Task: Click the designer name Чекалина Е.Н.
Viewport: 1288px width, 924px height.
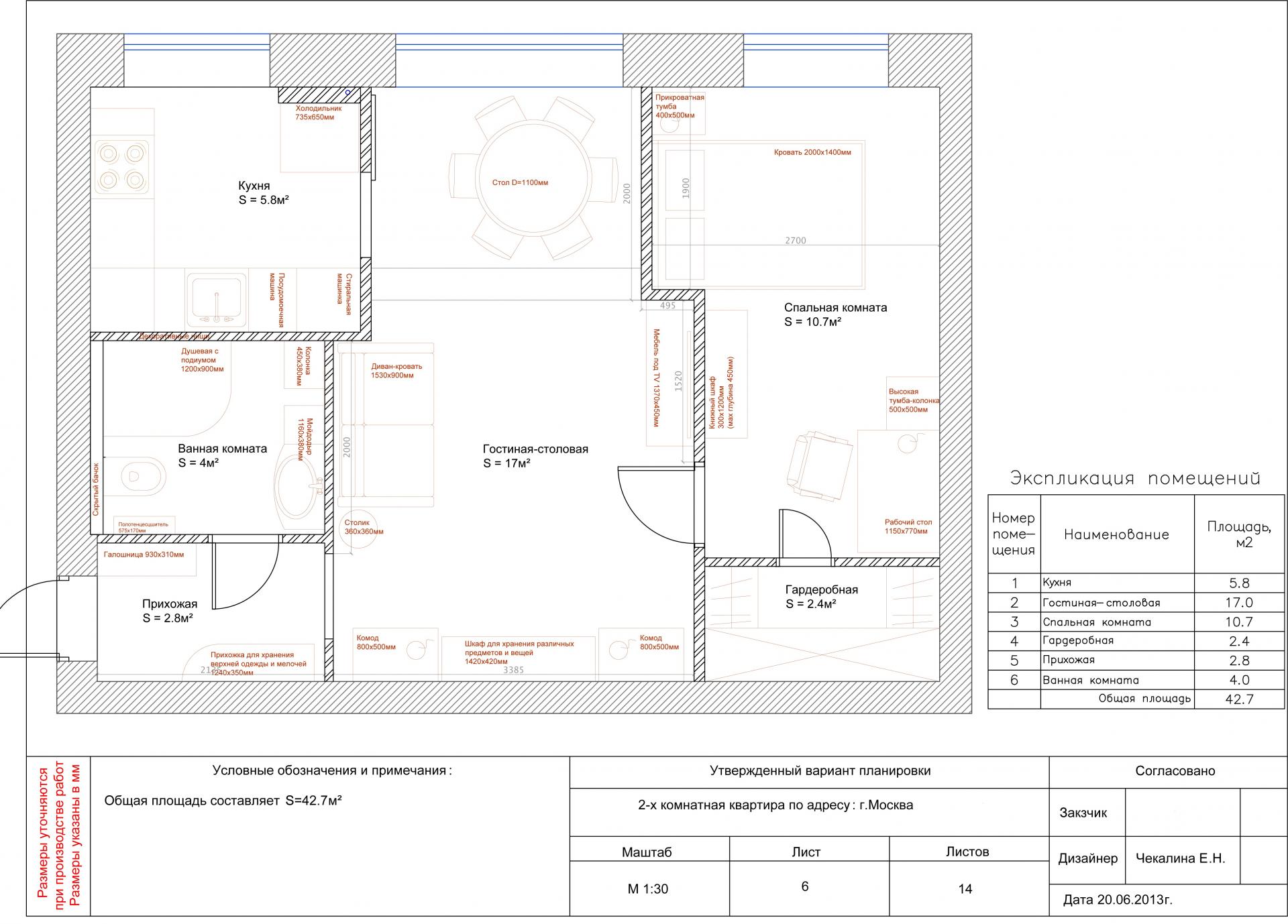Action: [1180, 858]
